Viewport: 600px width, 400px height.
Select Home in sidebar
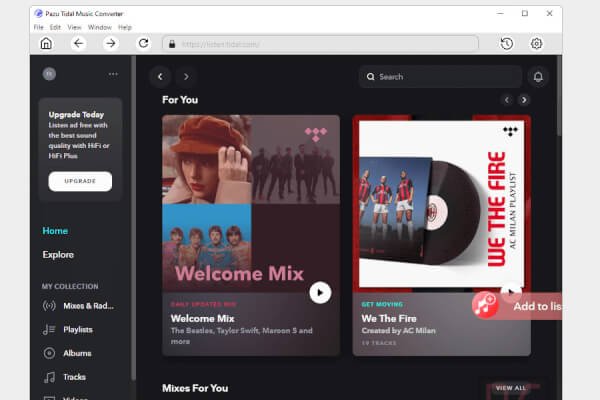tap(55, 231)
